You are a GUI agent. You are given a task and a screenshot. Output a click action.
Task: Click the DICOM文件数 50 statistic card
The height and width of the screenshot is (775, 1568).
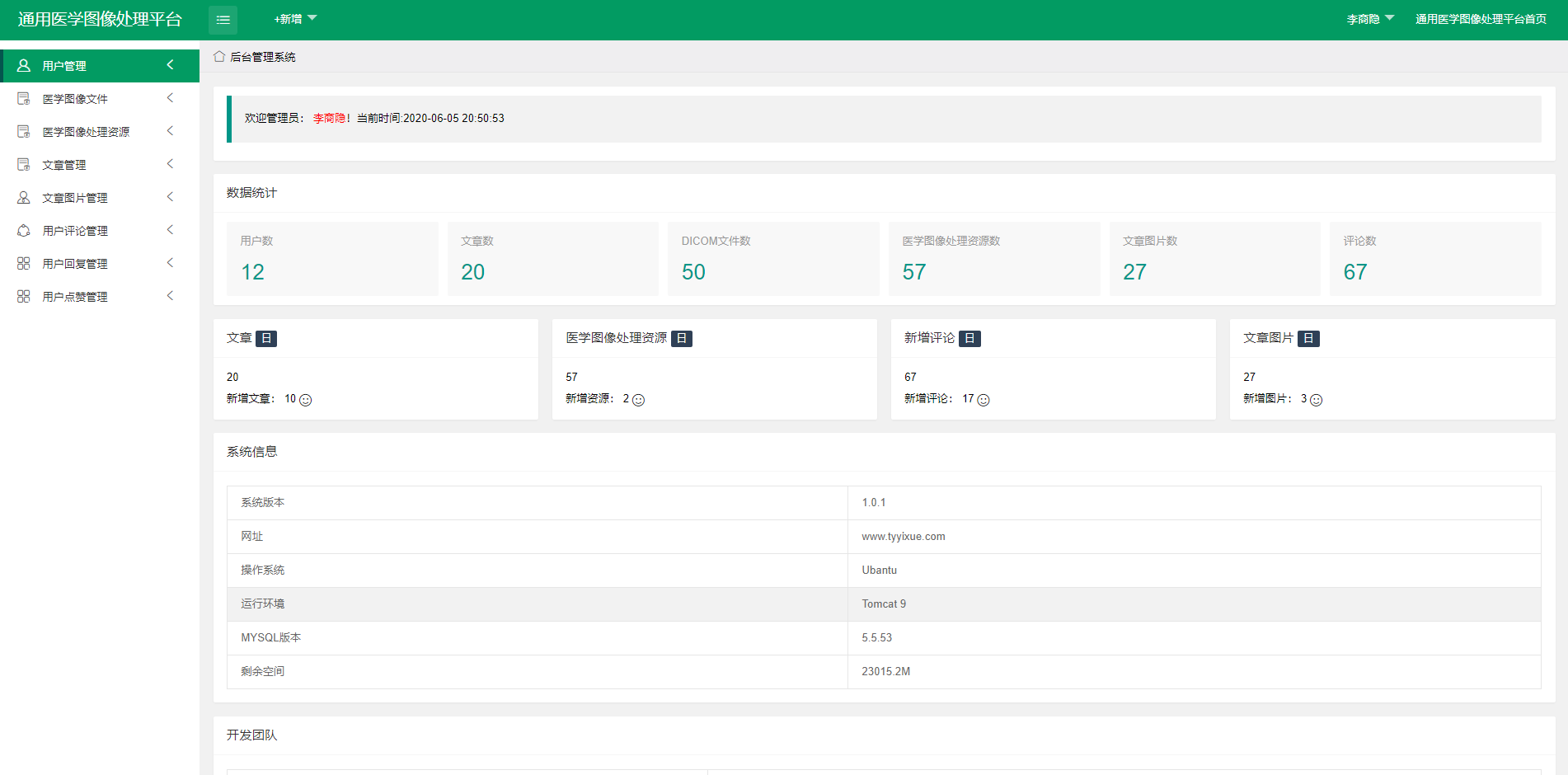773,259
